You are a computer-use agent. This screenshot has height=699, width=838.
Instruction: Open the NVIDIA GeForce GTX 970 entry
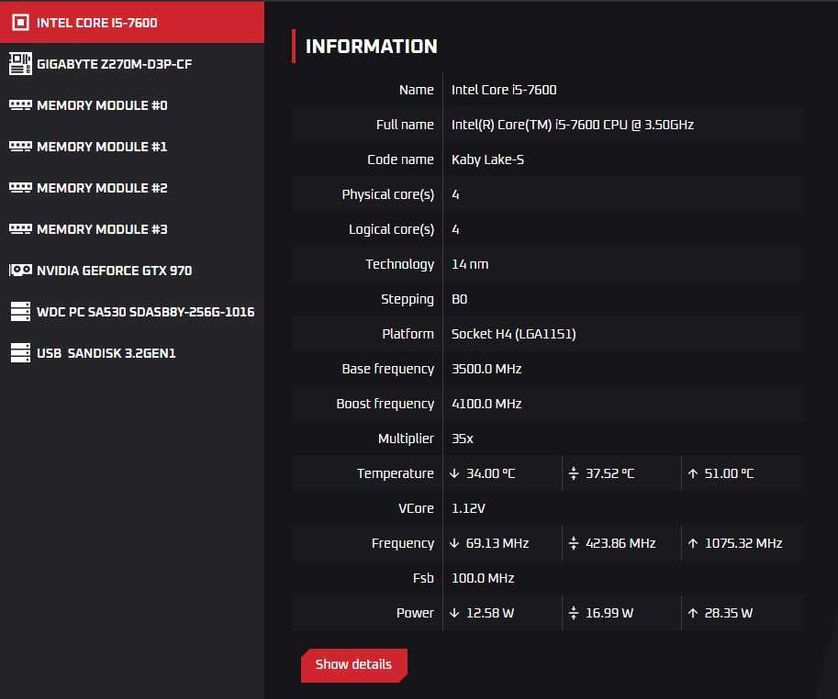[x=114, y=271]
